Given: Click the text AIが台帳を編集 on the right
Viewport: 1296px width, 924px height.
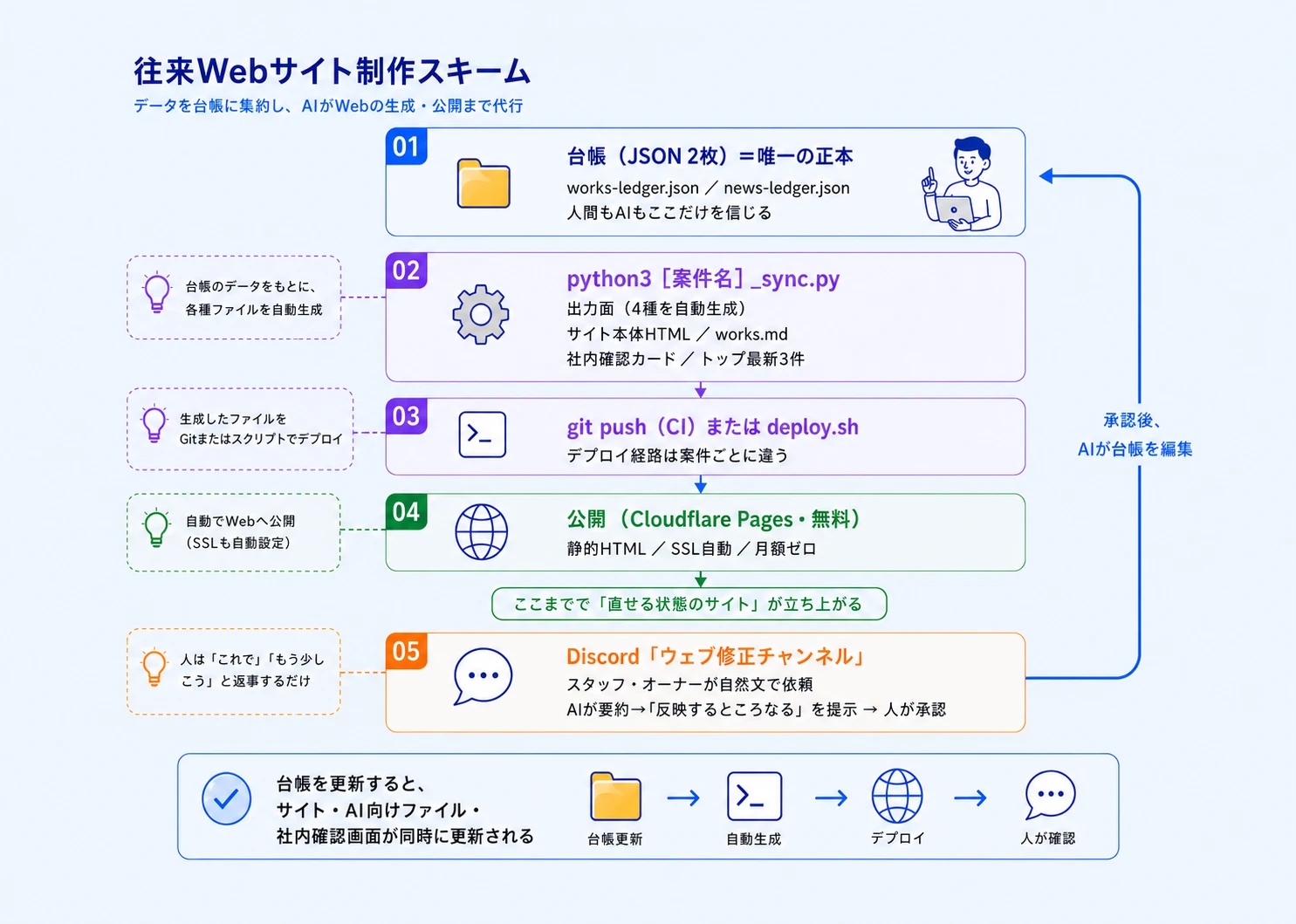Looking at the screenshot, I should tap(1135, 448).
